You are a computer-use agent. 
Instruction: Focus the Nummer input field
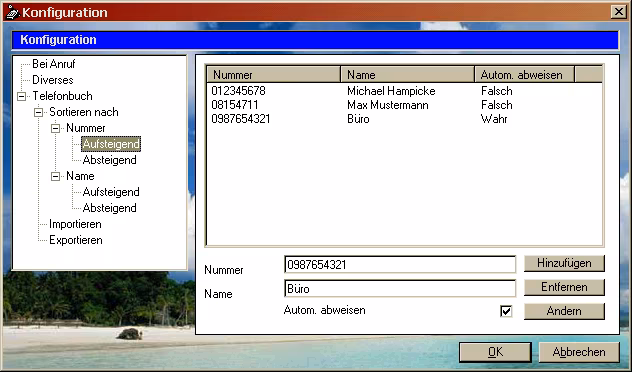(x=400, y=264)
